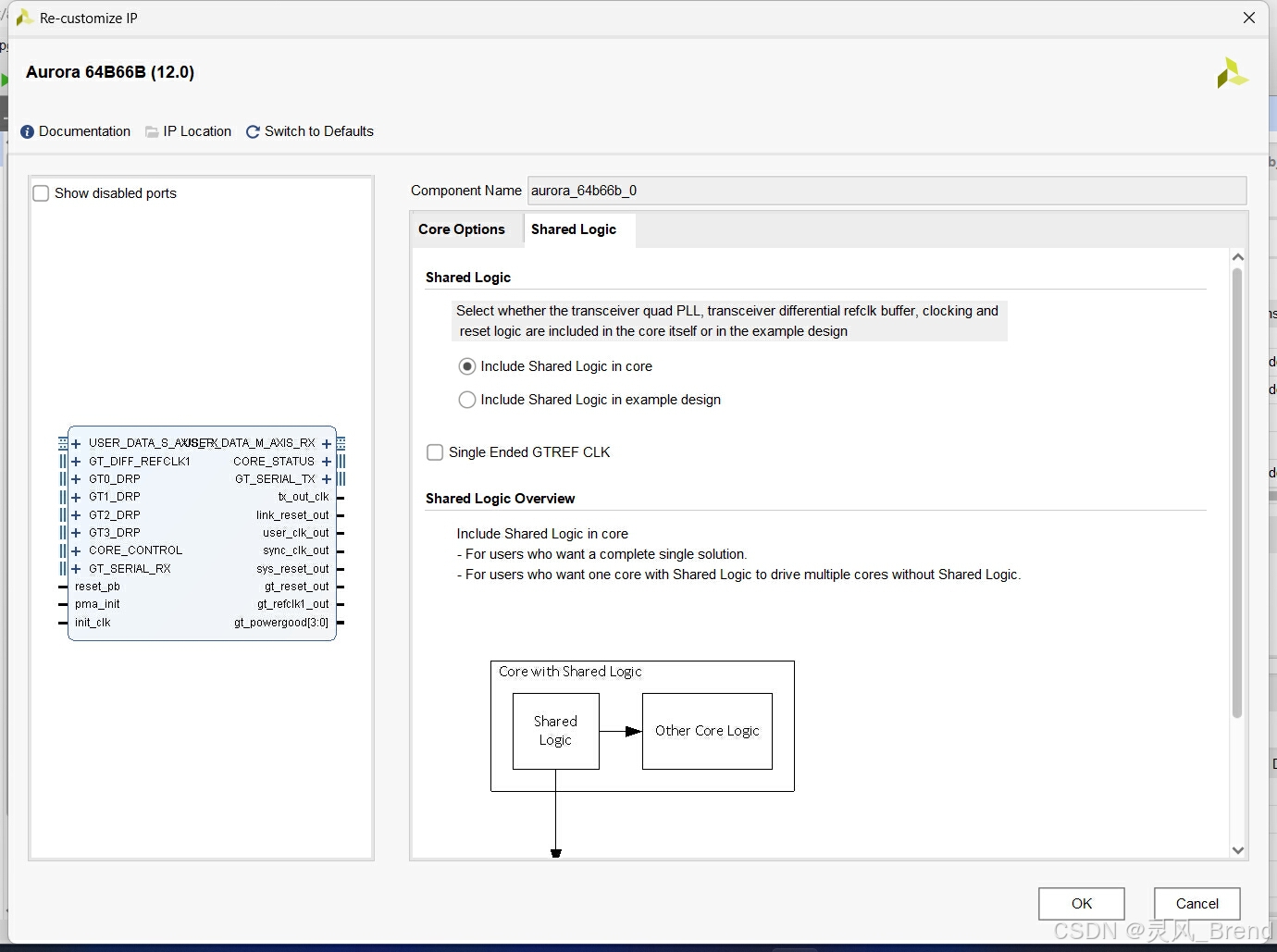Click the Aurora 64B66B (12.0) title
Viewport: 1277px width, 952px height.
click(x=110, y=72)
